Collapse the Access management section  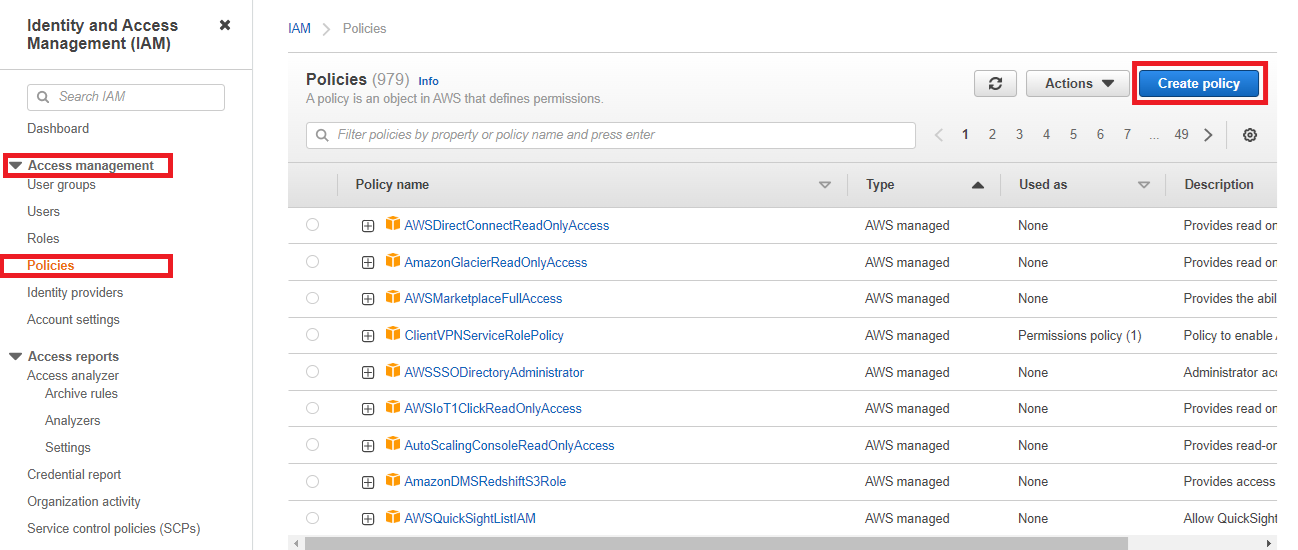coord(15,165)
